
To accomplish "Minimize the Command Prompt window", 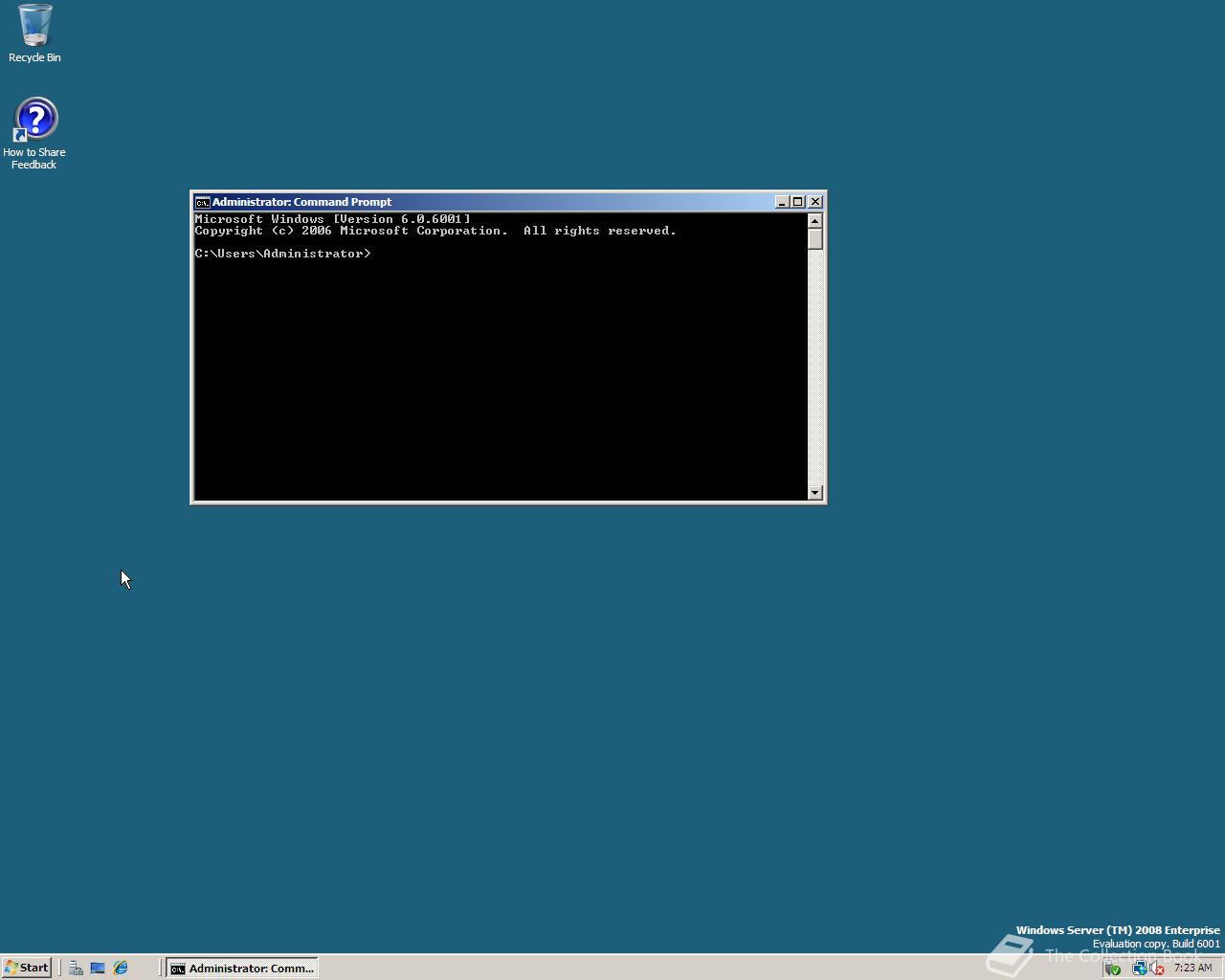I will coord(781,202).
